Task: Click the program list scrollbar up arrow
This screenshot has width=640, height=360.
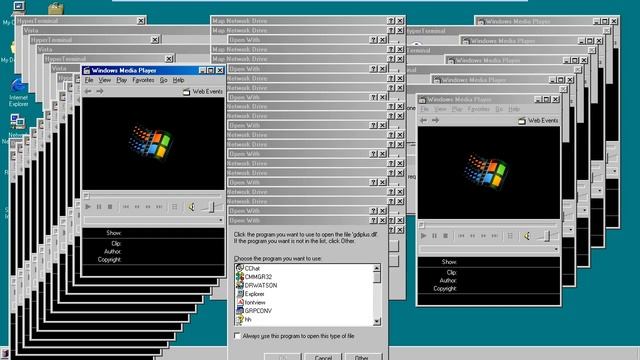Action: (377, 268)
